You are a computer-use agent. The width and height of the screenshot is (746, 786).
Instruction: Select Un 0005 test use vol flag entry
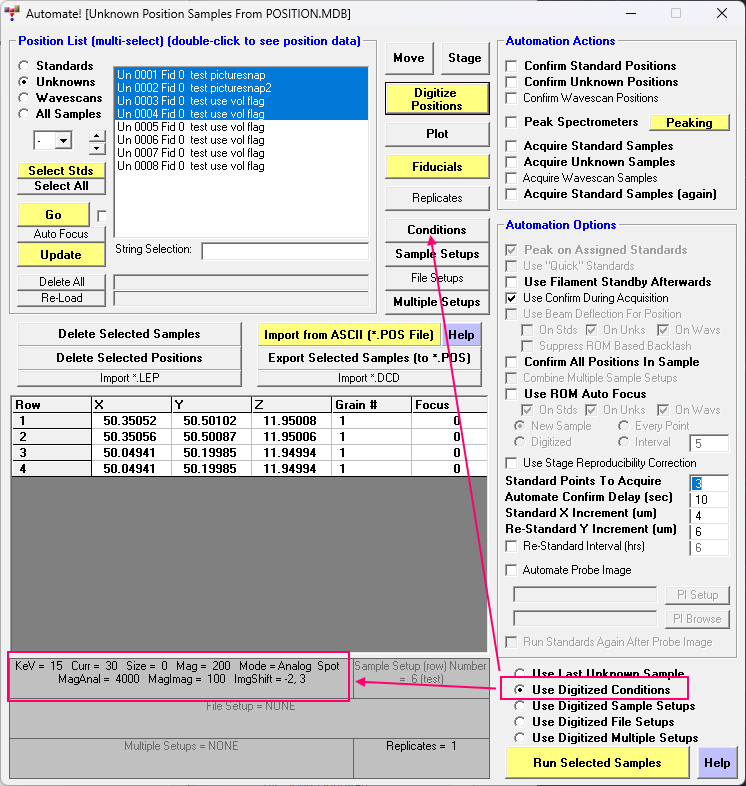(190, 127)
